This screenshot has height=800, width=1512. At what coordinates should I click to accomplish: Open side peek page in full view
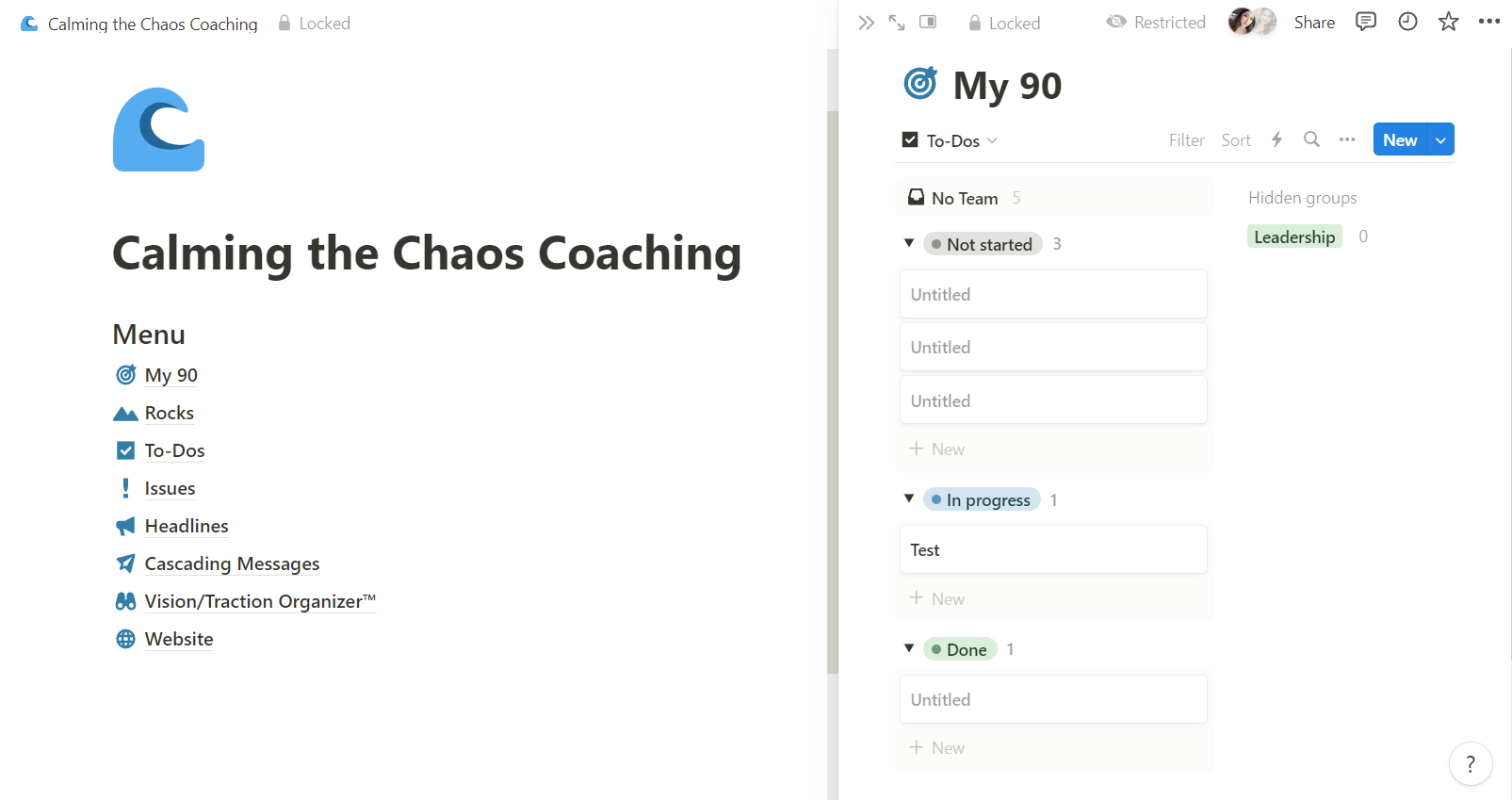click(x=897, y=23)
